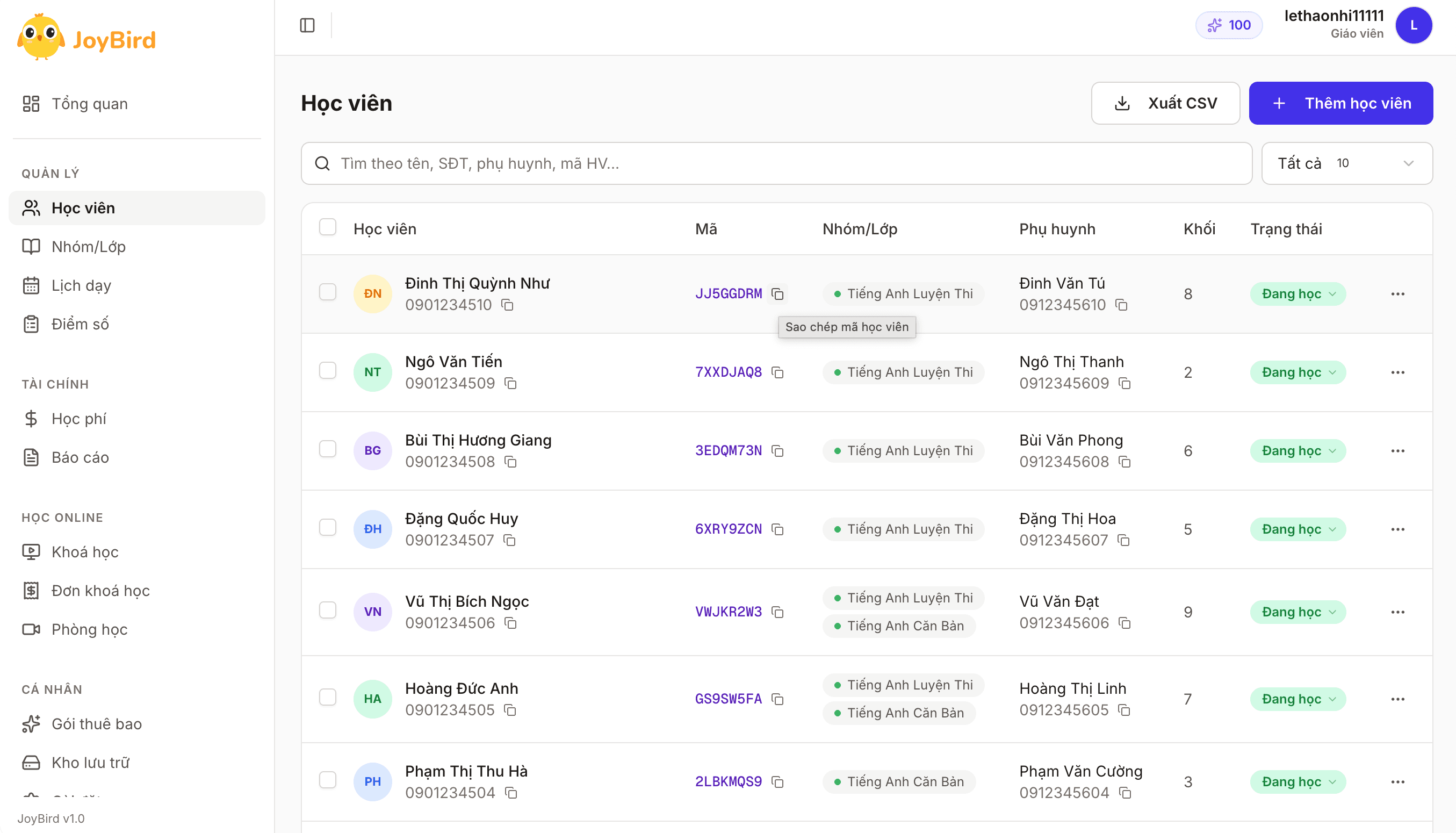
Task: Copy phone number 0901234508
Action: (x=511, y=462)
